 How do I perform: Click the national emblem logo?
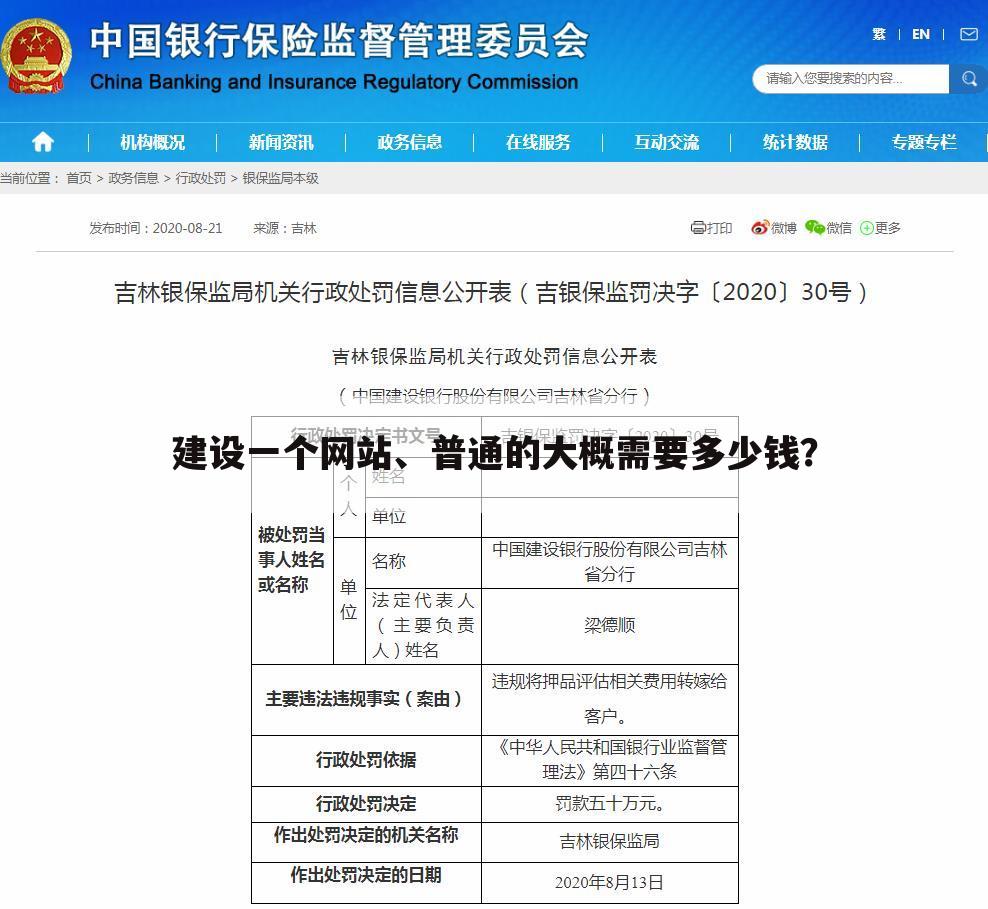36,57
